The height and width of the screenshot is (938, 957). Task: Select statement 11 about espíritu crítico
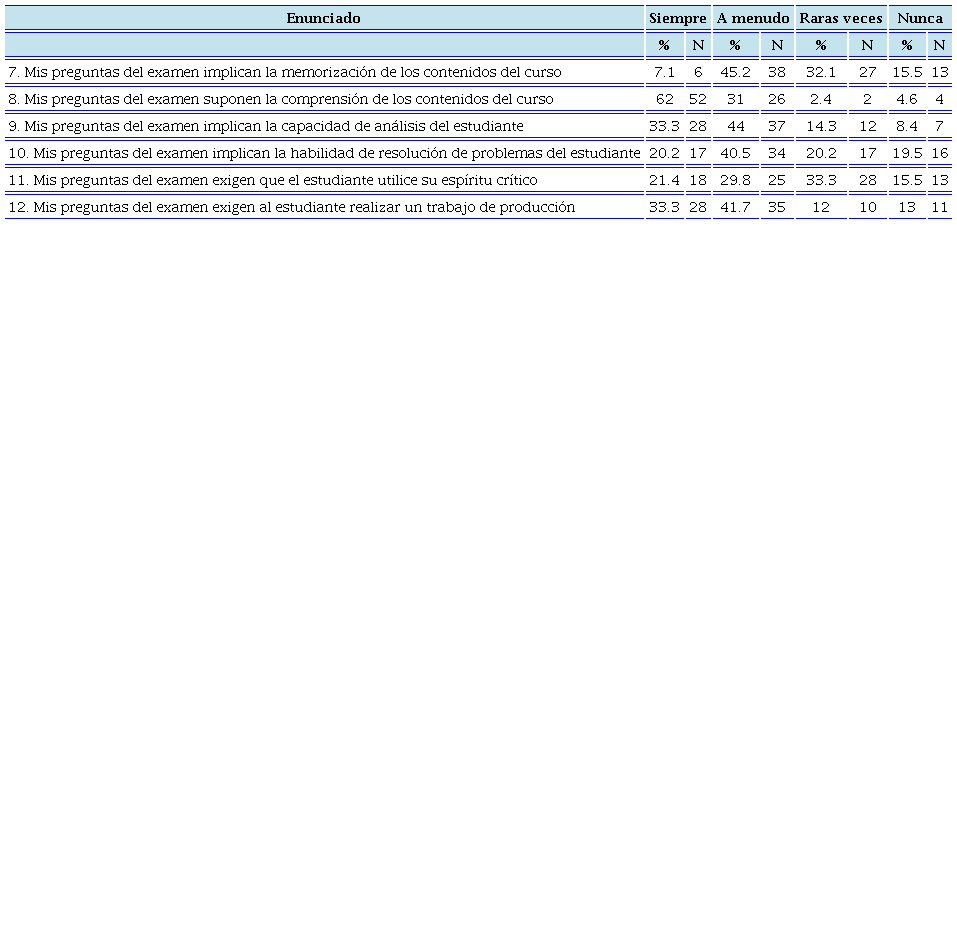pos(272,180)
